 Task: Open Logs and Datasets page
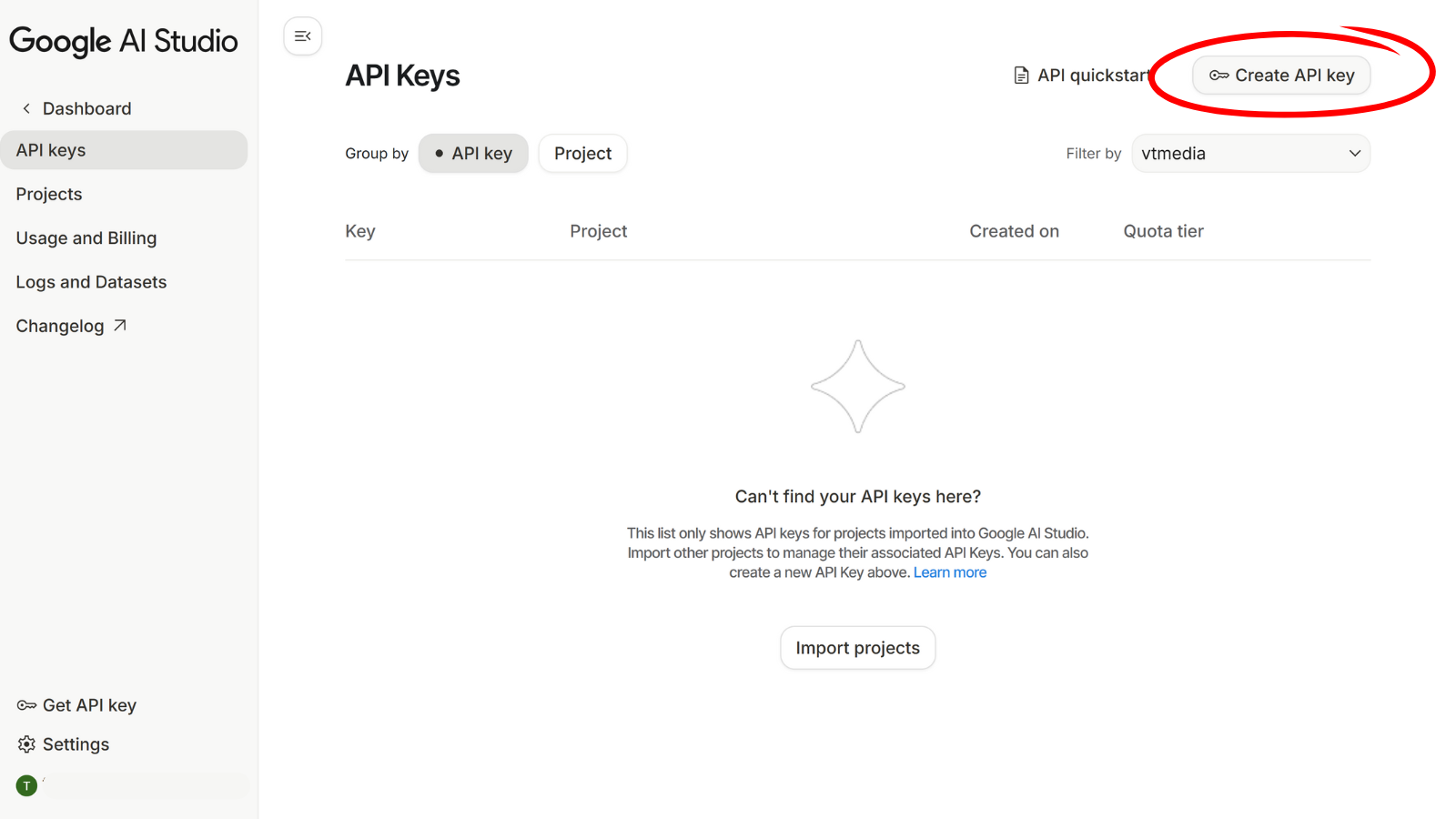[91, 282]
